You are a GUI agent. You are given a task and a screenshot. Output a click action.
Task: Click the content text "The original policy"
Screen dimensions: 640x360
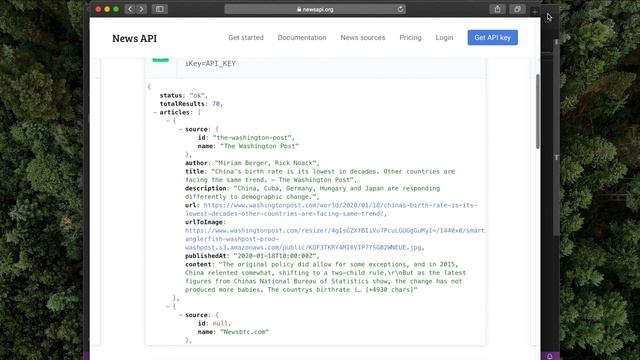(x=325, y=277)
